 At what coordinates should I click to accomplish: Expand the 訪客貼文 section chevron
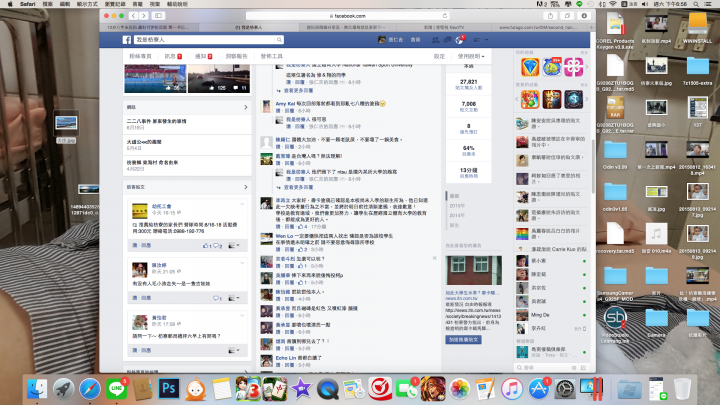point(246,187)
